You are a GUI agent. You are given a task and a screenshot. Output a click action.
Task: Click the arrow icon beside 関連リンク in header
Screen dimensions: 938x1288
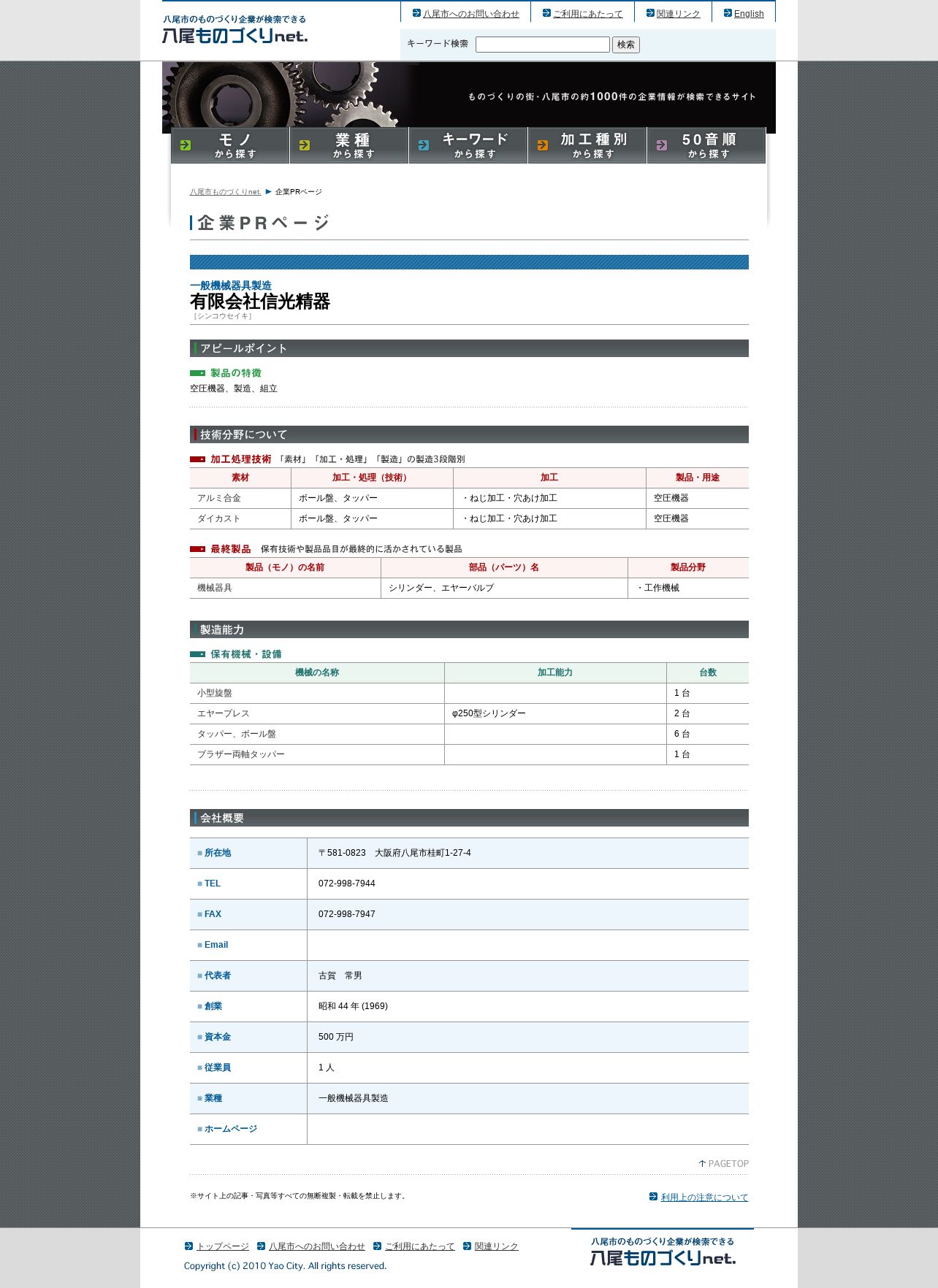point(650,13)
